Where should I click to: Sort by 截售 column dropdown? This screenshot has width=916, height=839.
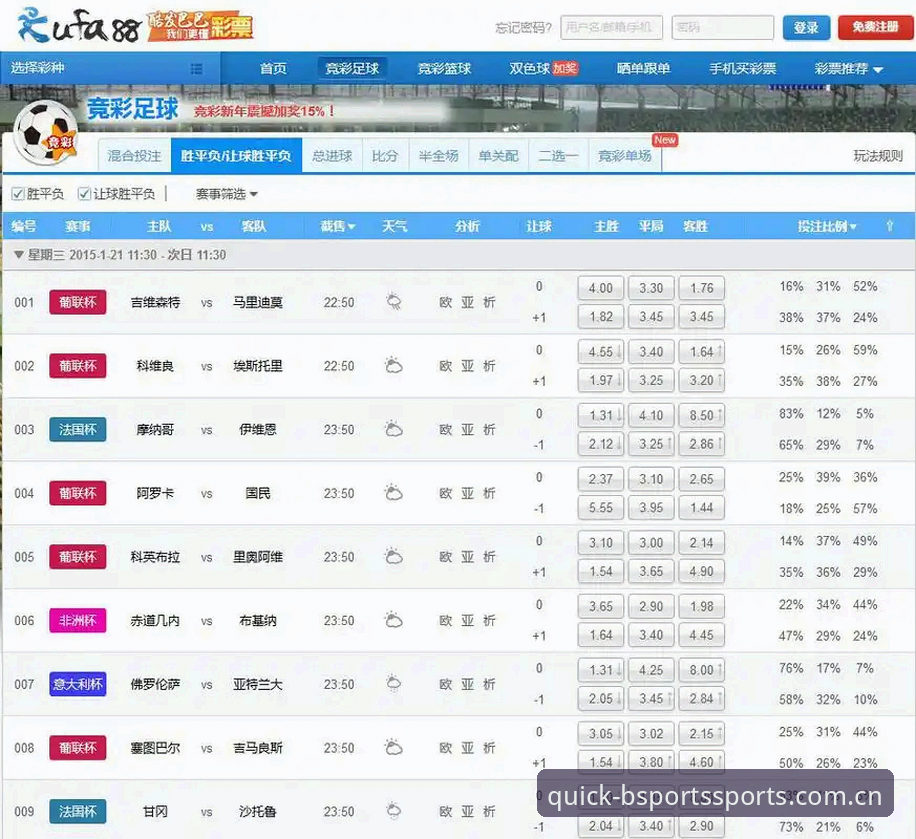pyautogui.click(x=338, y=226)
